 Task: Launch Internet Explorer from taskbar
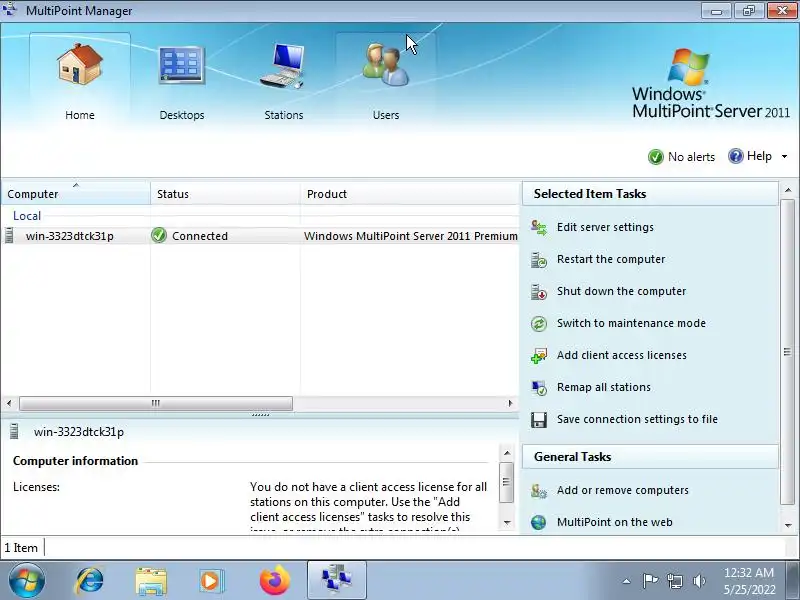click(x=90, y=581)
